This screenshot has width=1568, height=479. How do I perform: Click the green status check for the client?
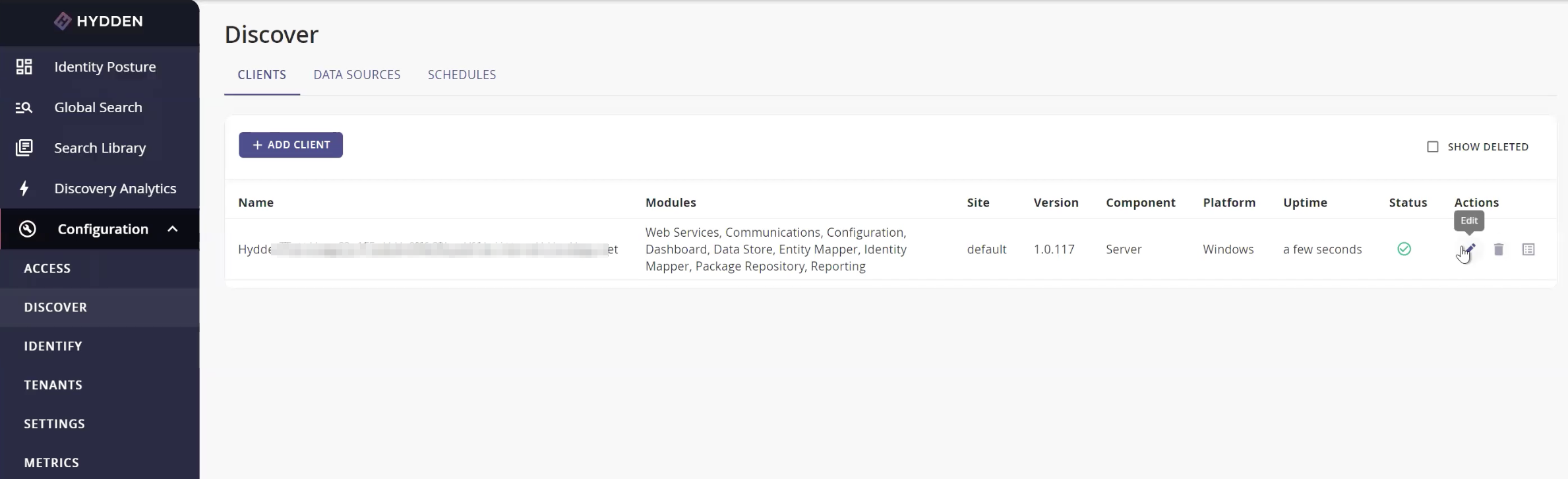coord(1404,249)
